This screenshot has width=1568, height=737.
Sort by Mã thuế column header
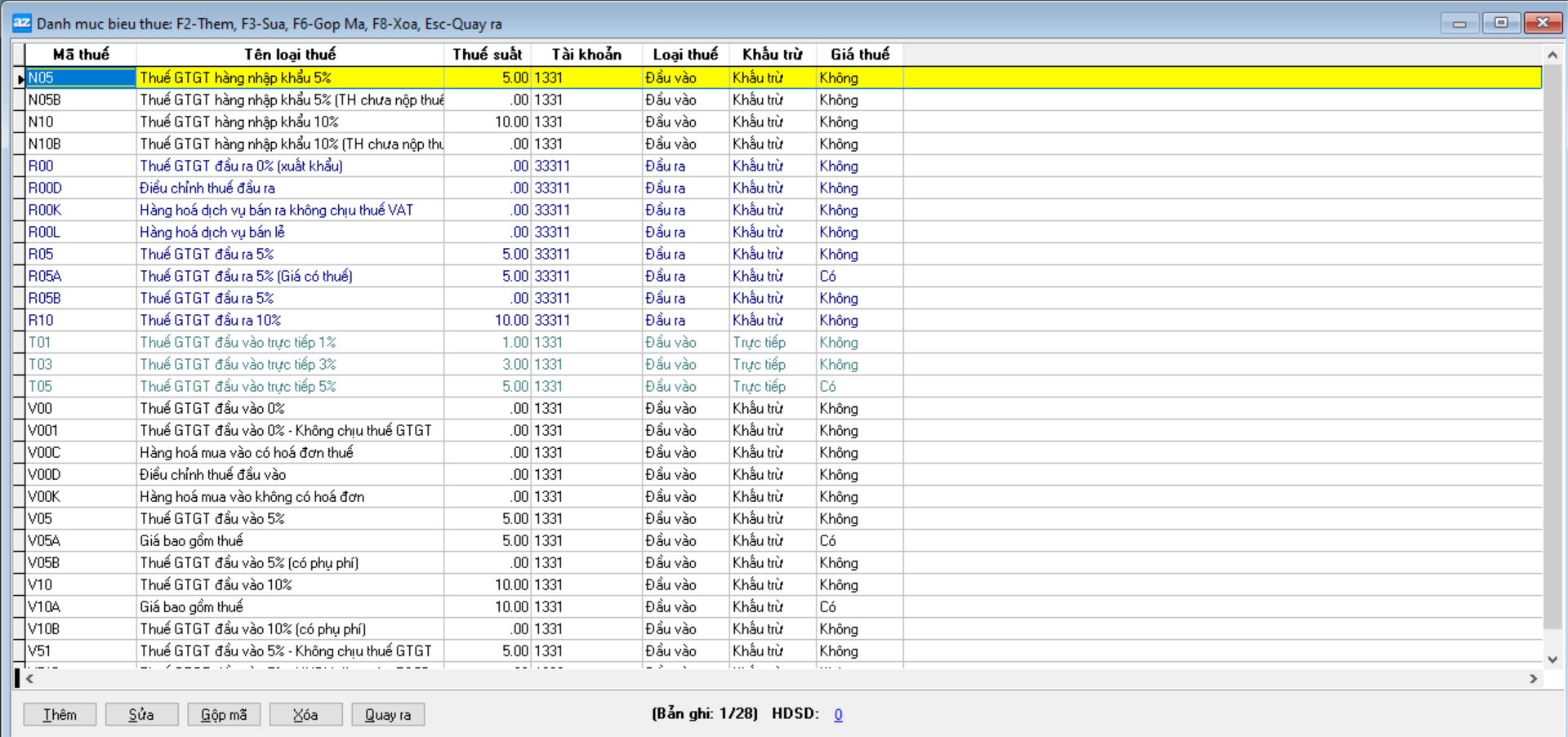pos(81,55)
